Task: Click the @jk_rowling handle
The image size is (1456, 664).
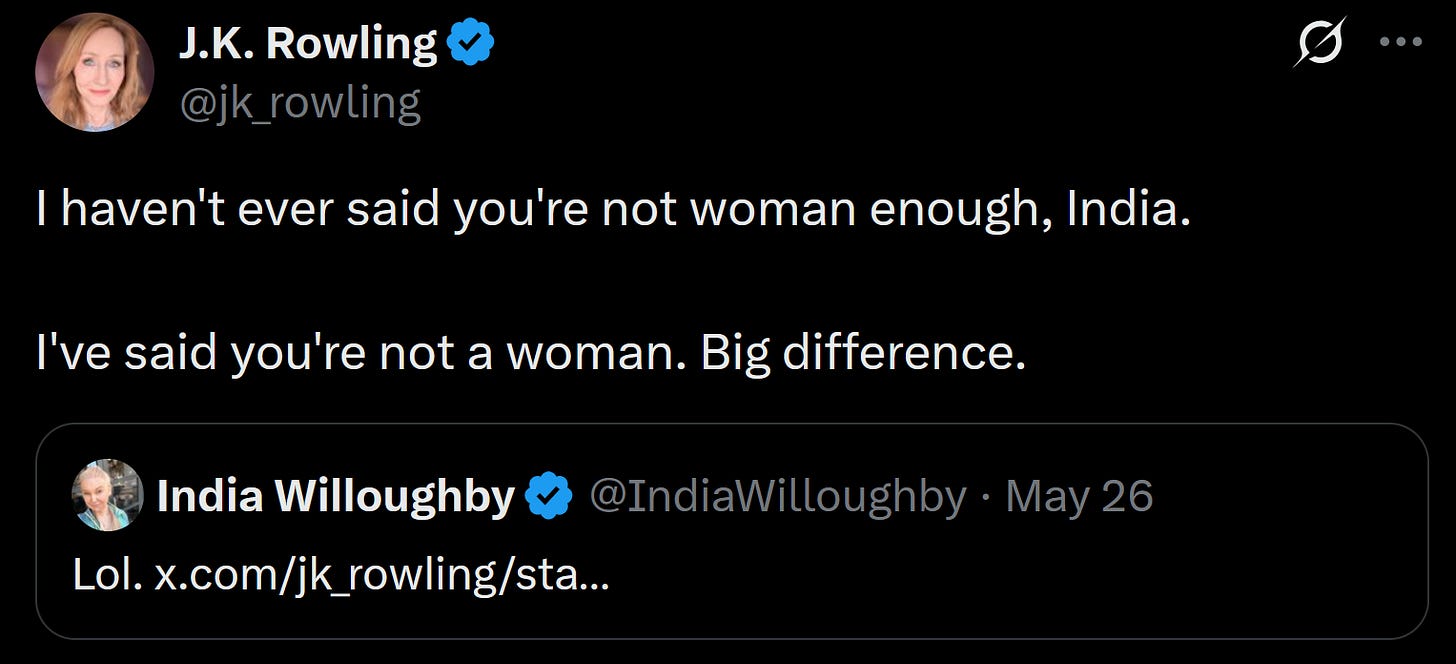Action: point(300,104)
